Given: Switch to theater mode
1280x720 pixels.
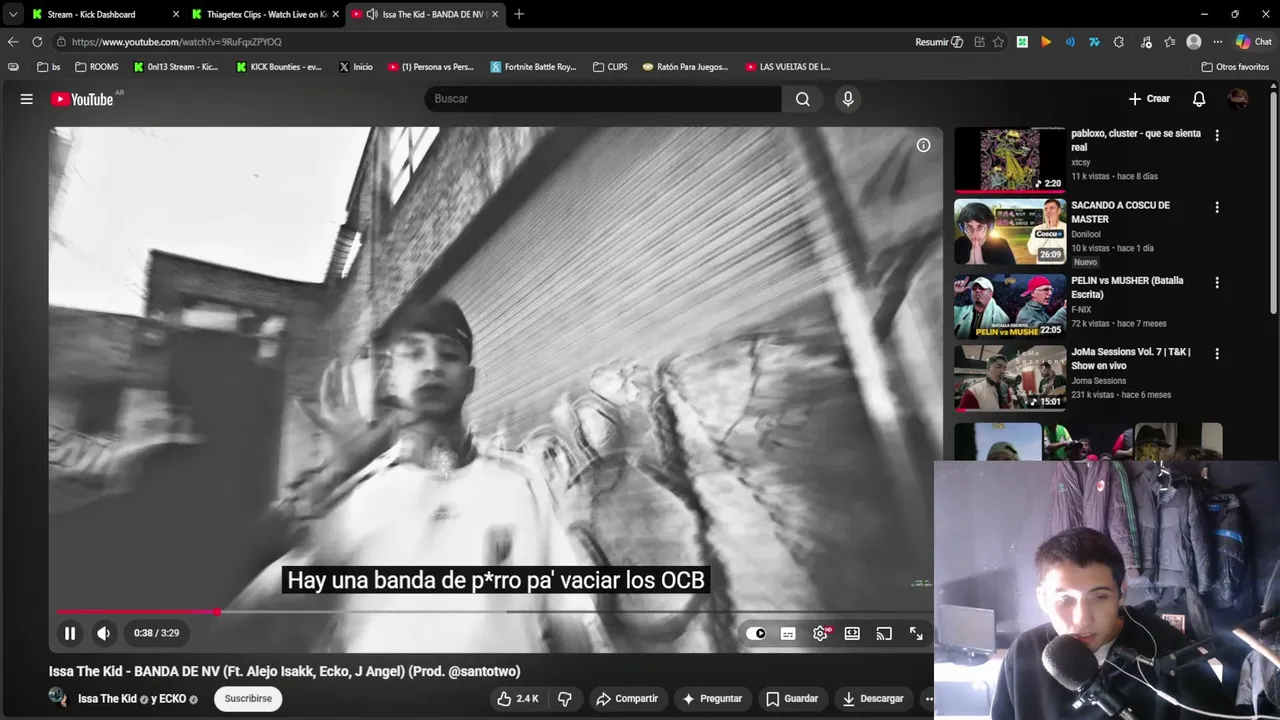Looking at the screenshot, I should [x=852, y=634].
